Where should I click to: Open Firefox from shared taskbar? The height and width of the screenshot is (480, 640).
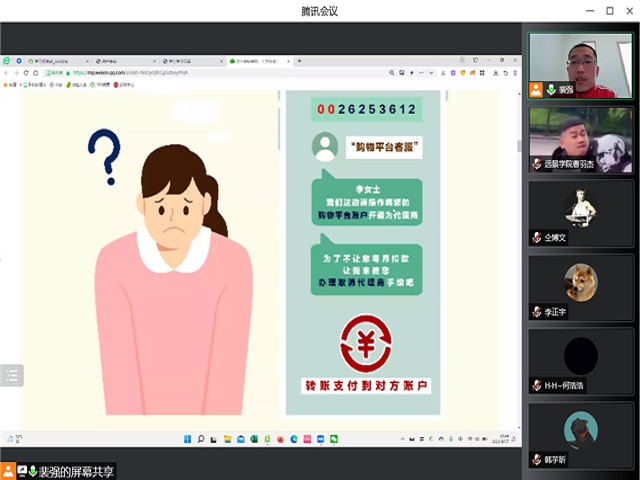point(280,439)
